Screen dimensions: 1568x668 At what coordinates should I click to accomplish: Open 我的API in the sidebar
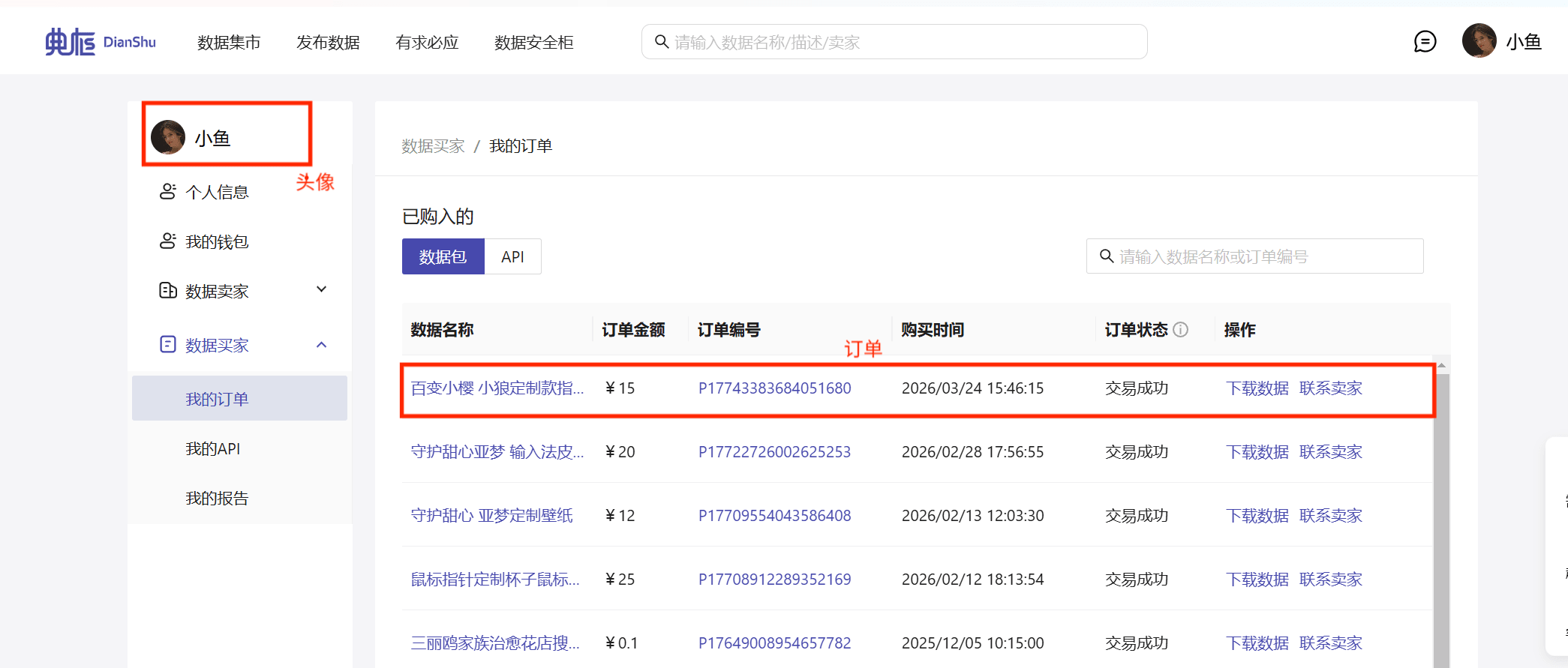(213, 448)
